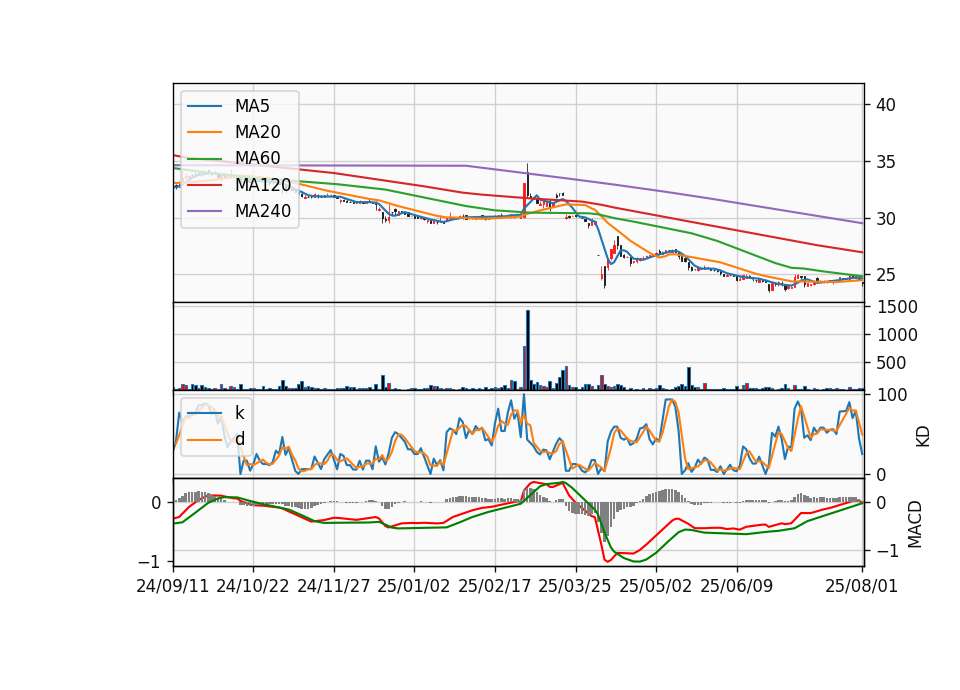This screenshot has height=690, width=960.
Task: Click the red MA120 legend line sample
Action: [x=204, y=185]
